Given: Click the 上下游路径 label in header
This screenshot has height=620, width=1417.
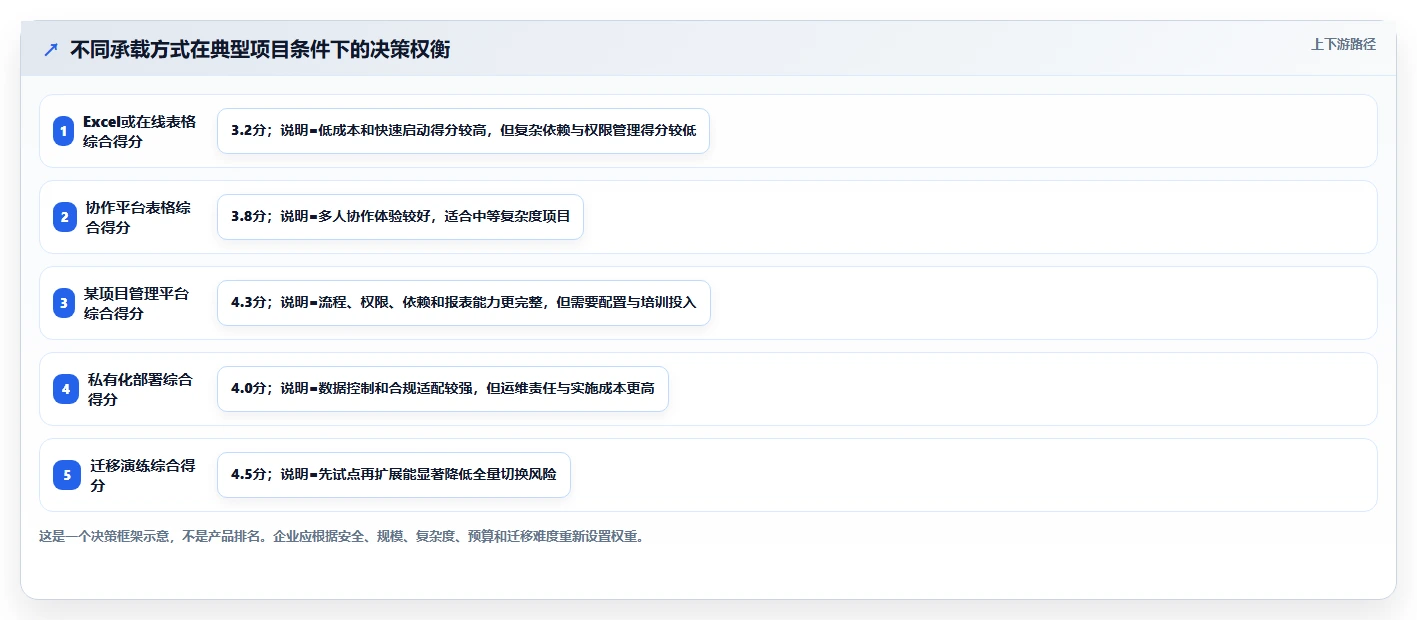Looking at the screenshot, I should 1343,44.
